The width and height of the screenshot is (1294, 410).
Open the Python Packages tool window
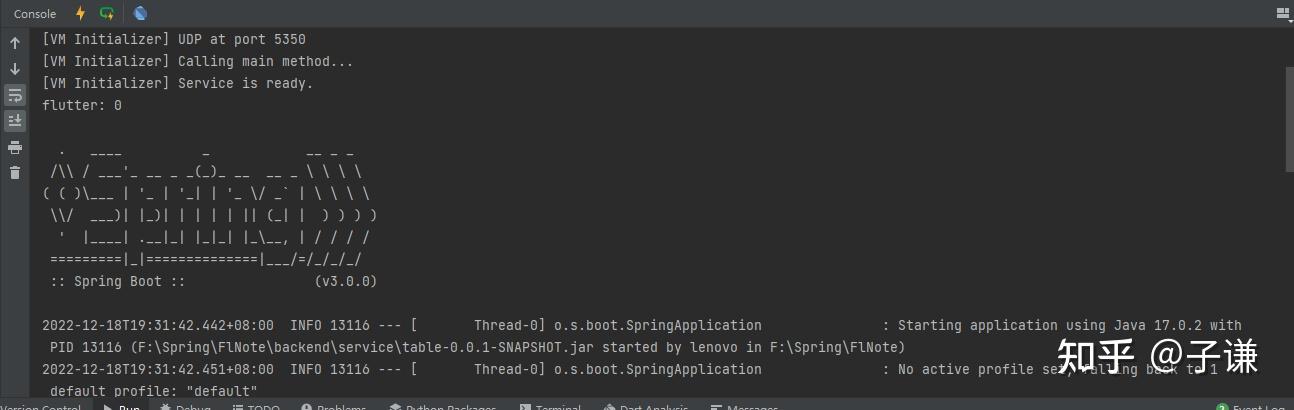point(443,406)
